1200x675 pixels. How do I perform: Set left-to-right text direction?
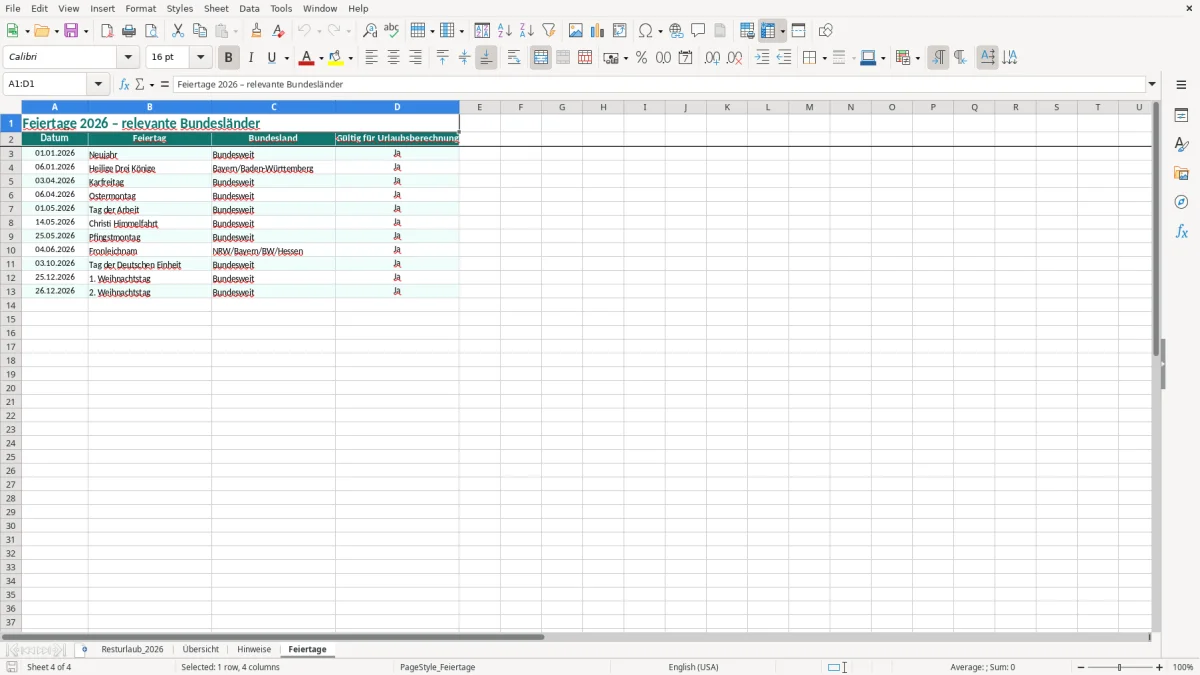click(938, 58)
